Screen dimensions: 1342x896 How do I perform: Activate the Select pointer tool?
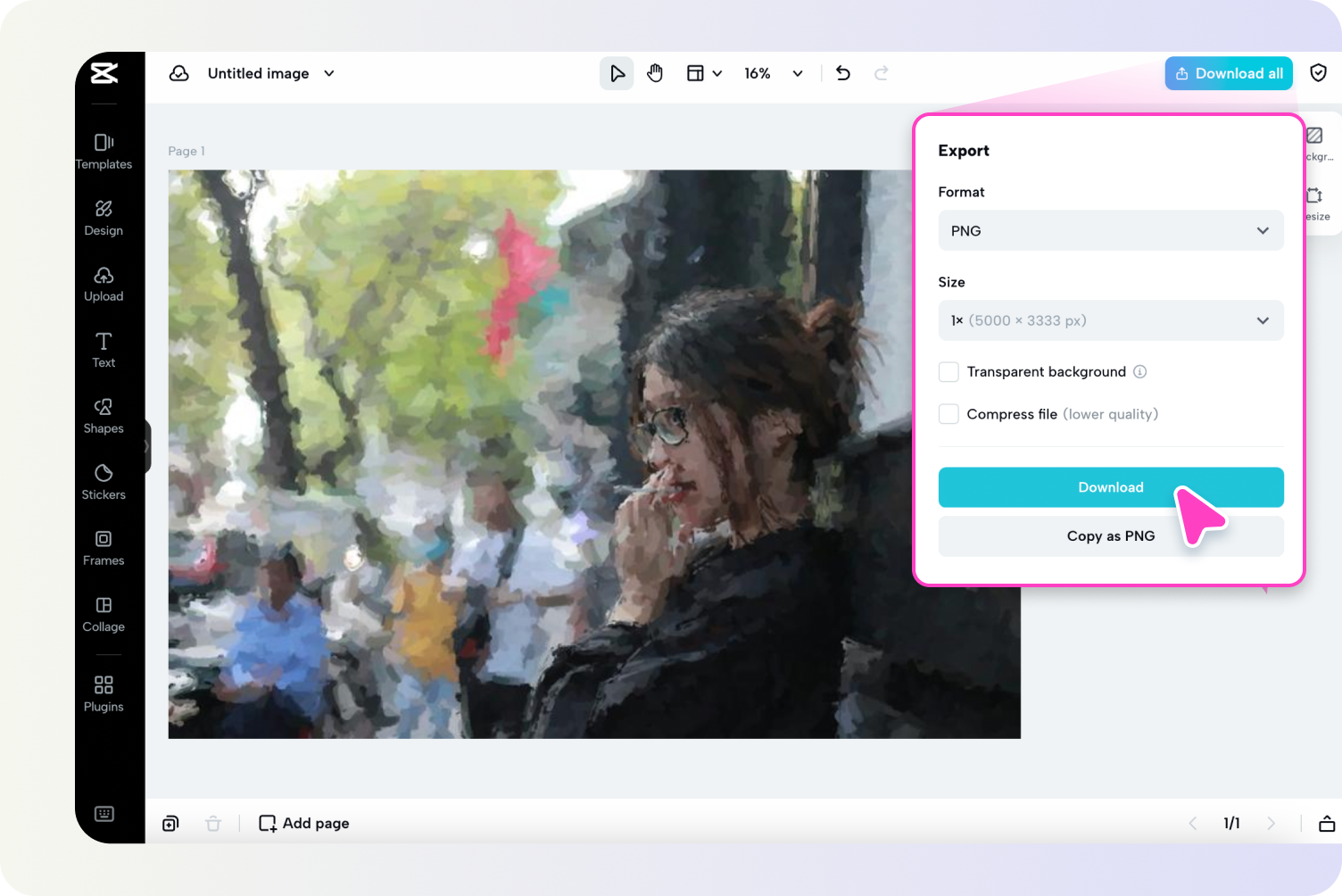617,73
